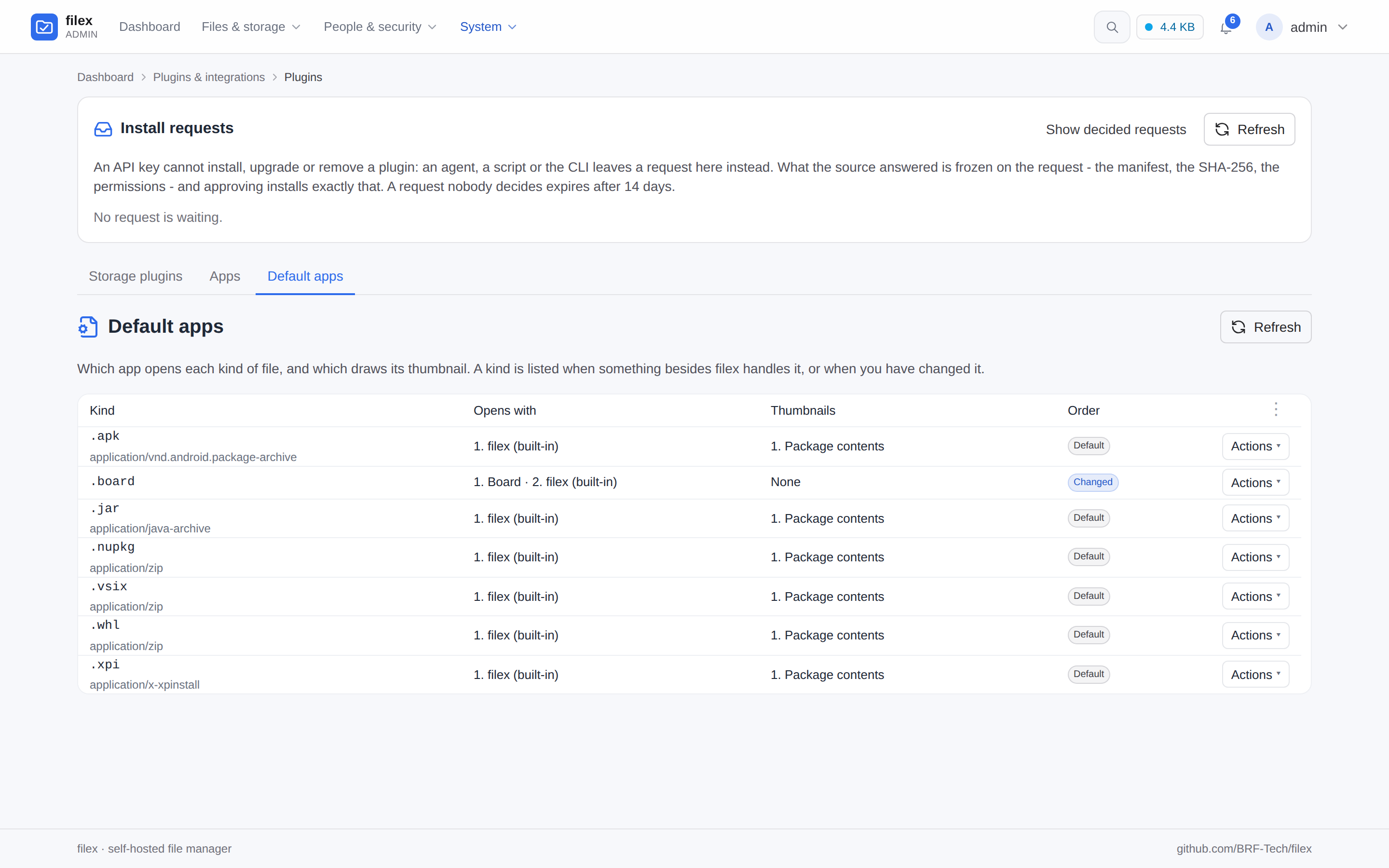Screen dimensions: 1389x868
Task: Click application/x-xpinstall text
Action: [x=145, y=684]
